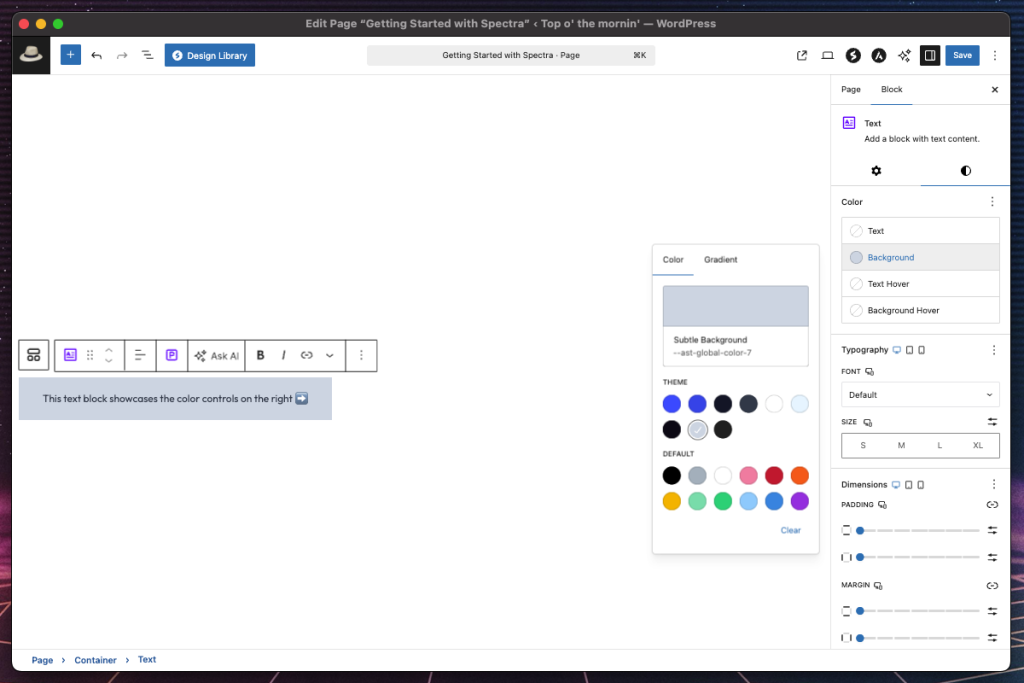The height and width of the screenshot is (683, 1024).
Task: Click the Astra settings icon in top bar
Action: click(878, 55)
